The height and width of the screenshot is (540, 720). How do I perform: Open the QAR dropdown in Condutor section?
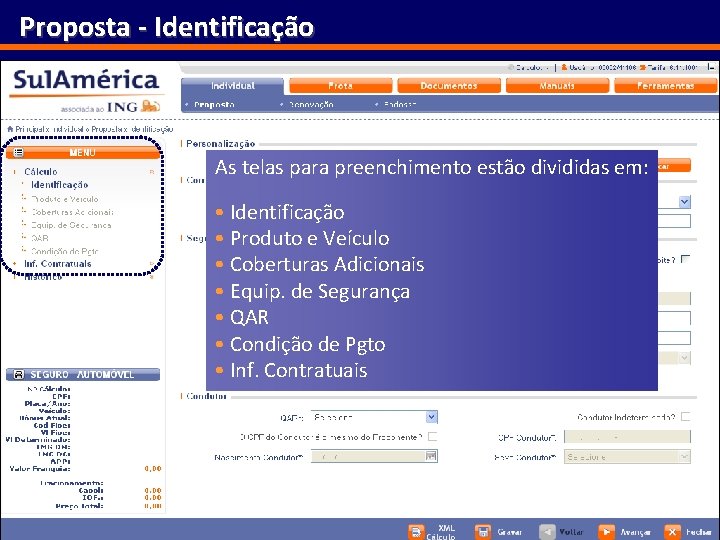(x=431, y=417)
